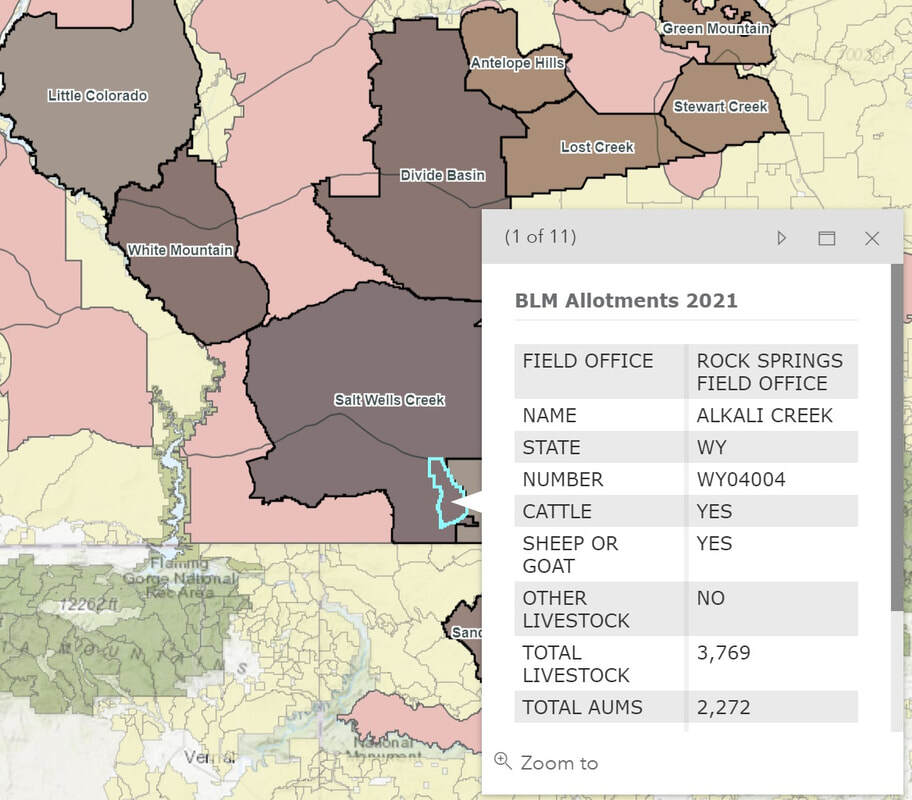The width and height of the screenshot is (912, 800).
Task: Click the ALKALI CREEK name value
Action: (x=764, y=415)
